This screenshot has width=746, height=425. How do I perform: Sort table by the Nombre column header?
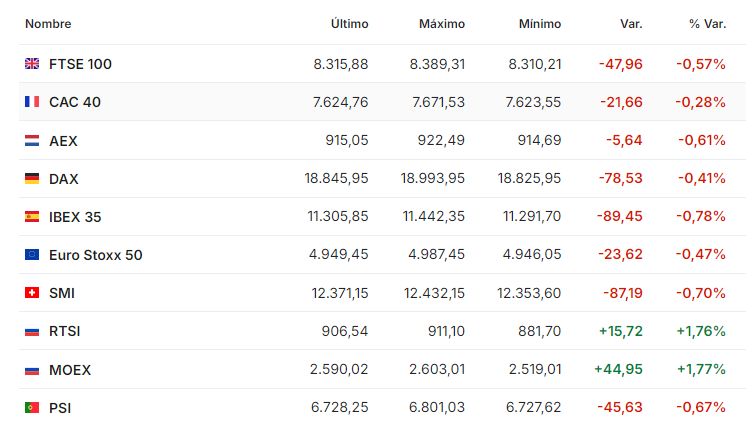pyautogui.click(x=48, y=24)
